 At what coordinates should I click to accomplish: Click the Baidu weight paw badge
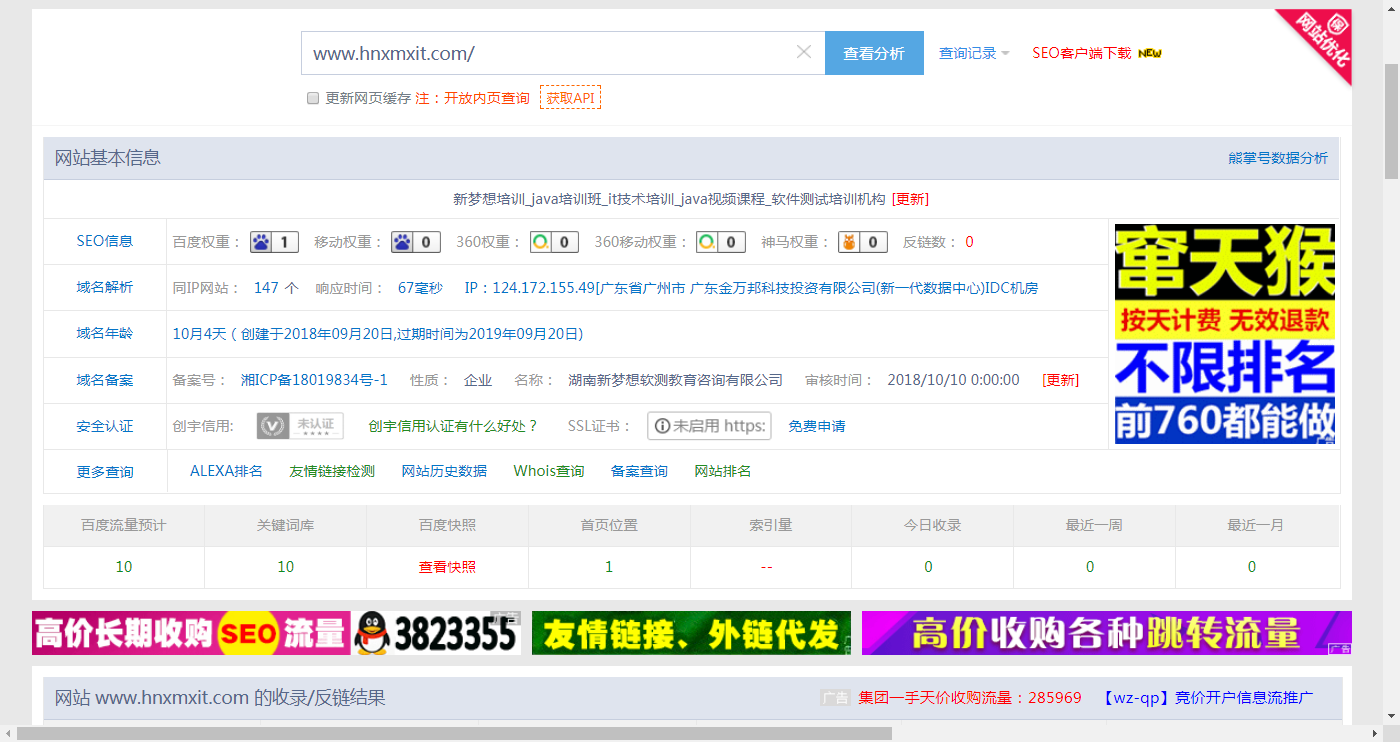tap(274, 242)
